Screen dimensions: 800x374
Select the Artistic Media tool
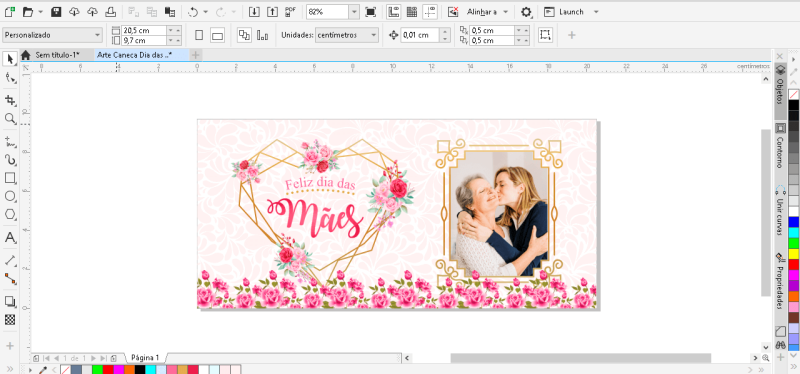(10, 160)
